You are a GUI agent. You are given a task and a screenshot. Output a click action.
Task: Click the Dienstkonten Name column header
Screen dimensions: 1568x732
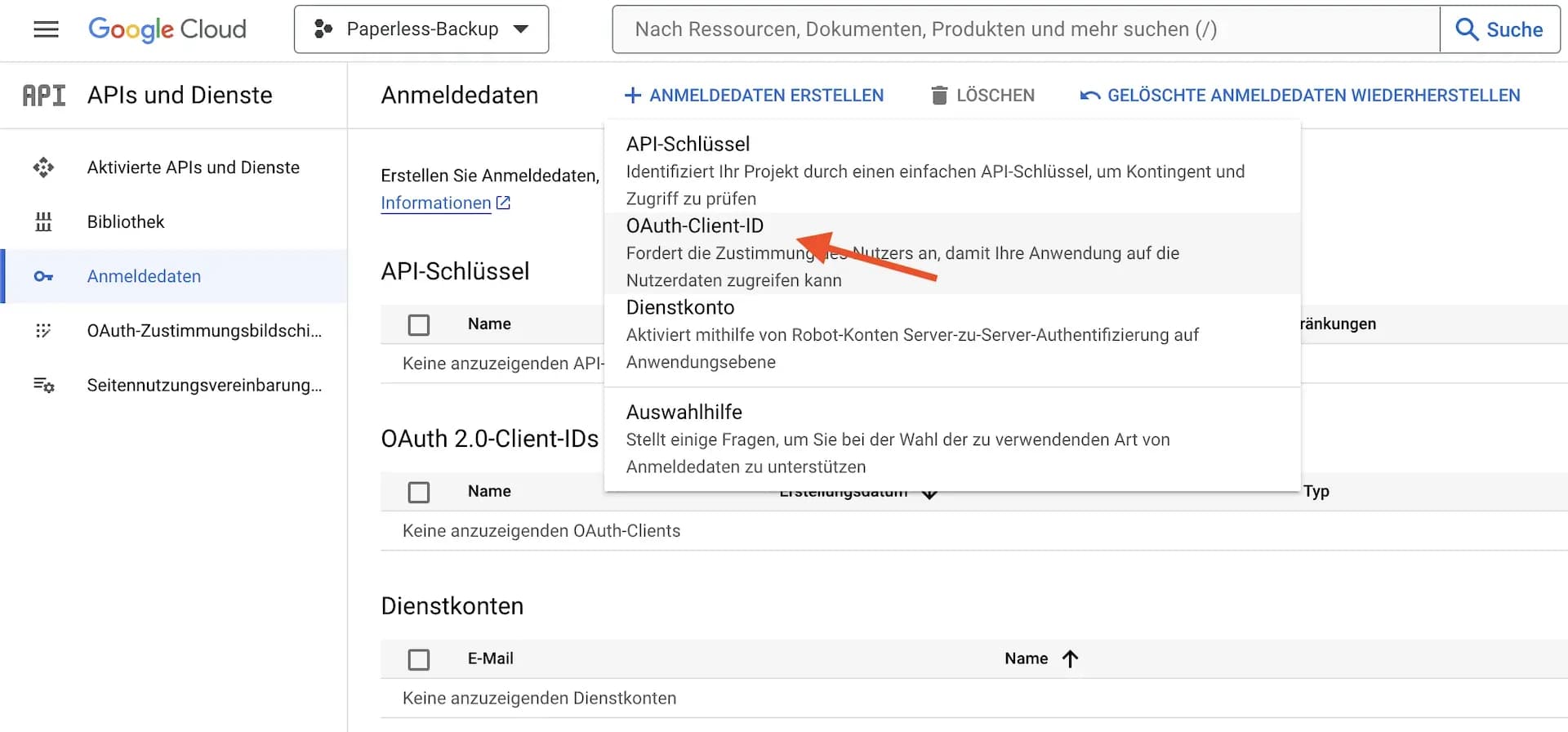[1027, 659]
